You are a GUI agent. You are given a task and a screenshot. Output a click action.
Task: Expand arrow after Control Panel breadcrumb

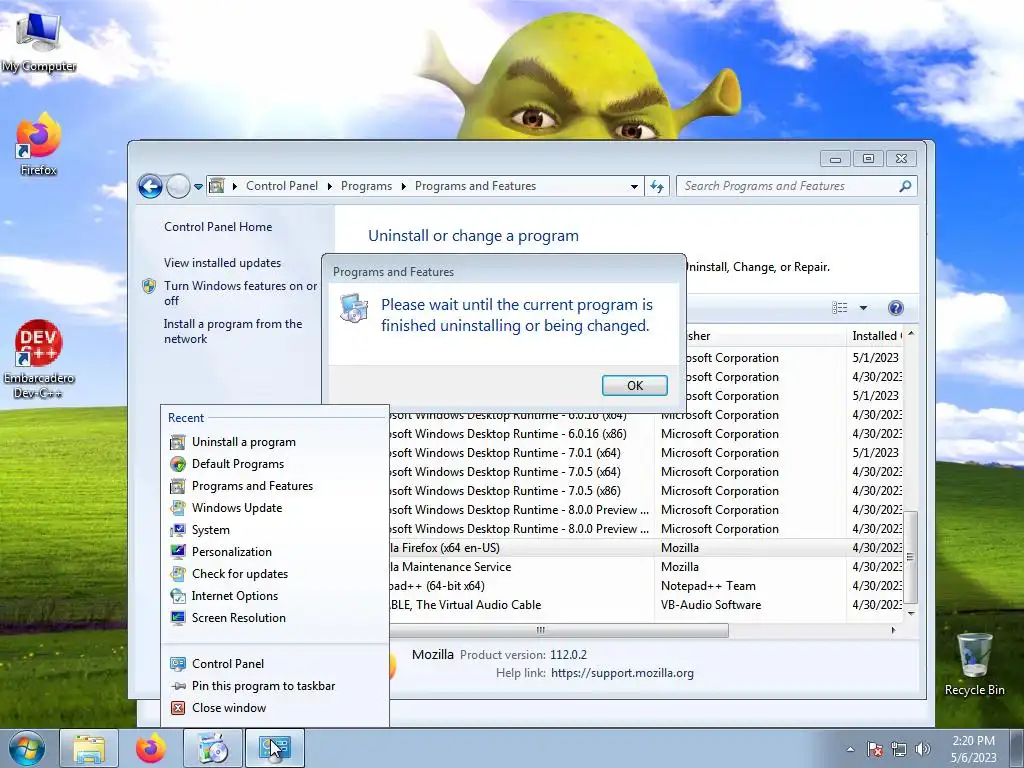pyautogui.click(x=329, y=187)
